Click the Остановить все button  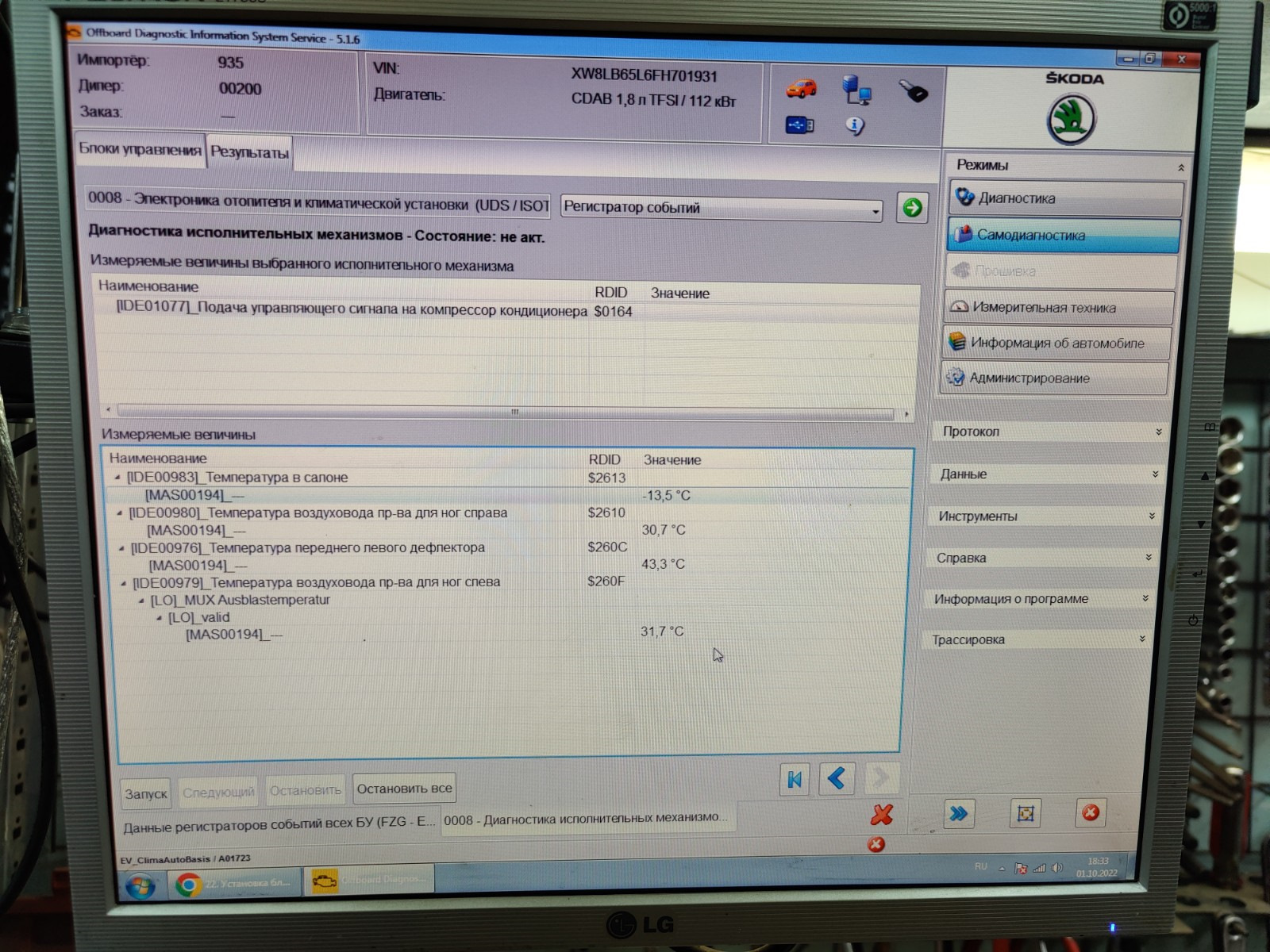404,789
